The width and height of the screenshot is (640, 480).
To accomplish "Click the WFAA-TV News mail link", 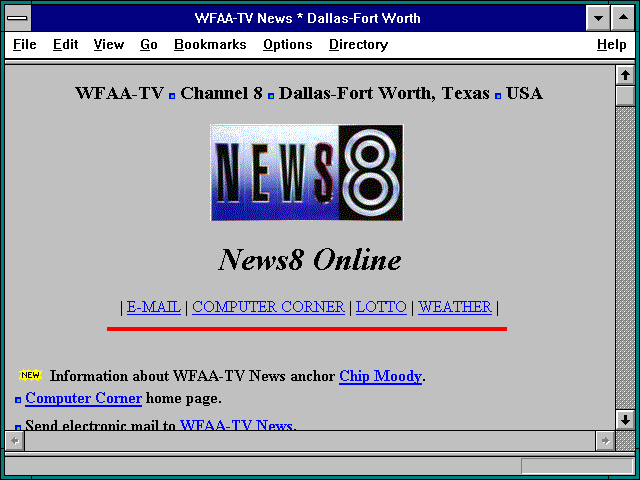I will pyautogui.click(x=236, y=424).
